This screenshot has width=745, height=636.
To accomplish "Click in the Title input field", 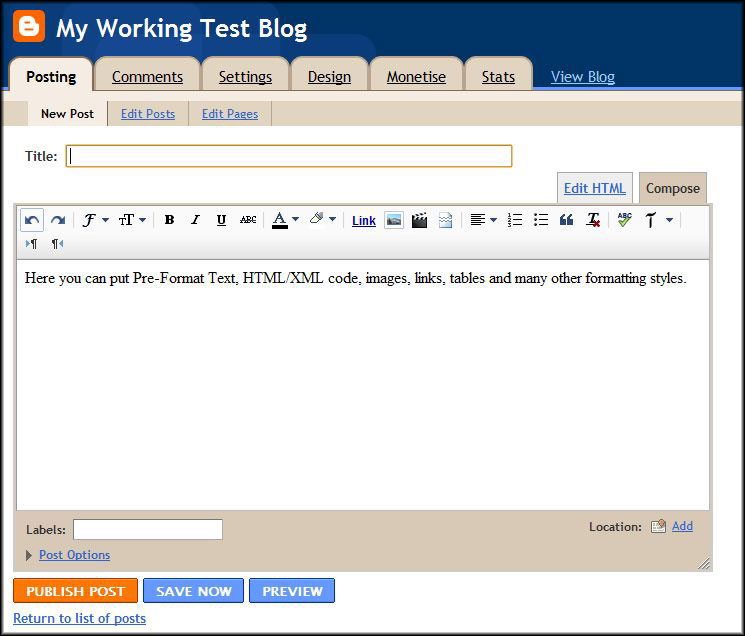I will click(x=289, y=156).
